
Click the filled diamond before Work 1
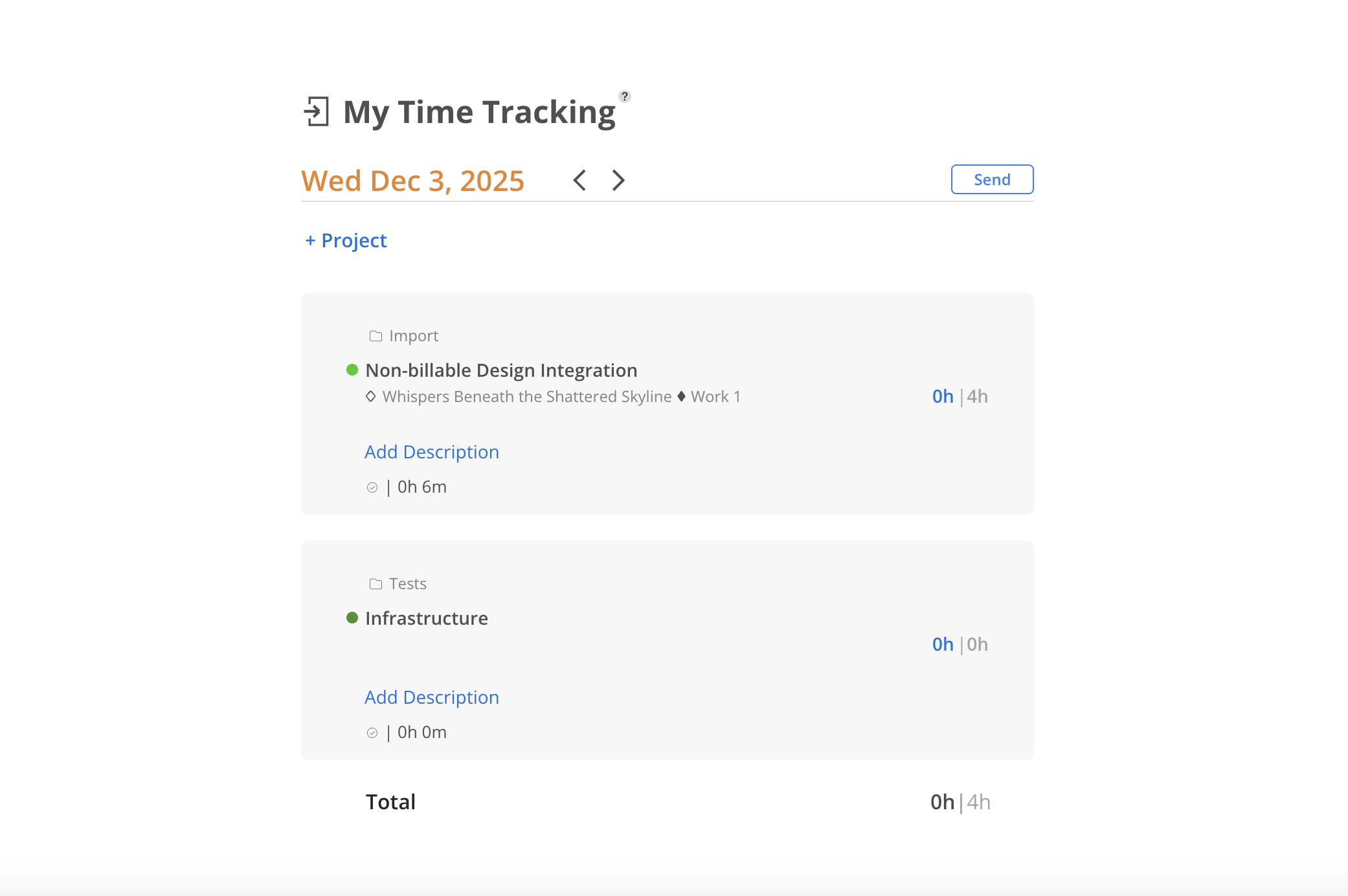(x=681, y=396)
